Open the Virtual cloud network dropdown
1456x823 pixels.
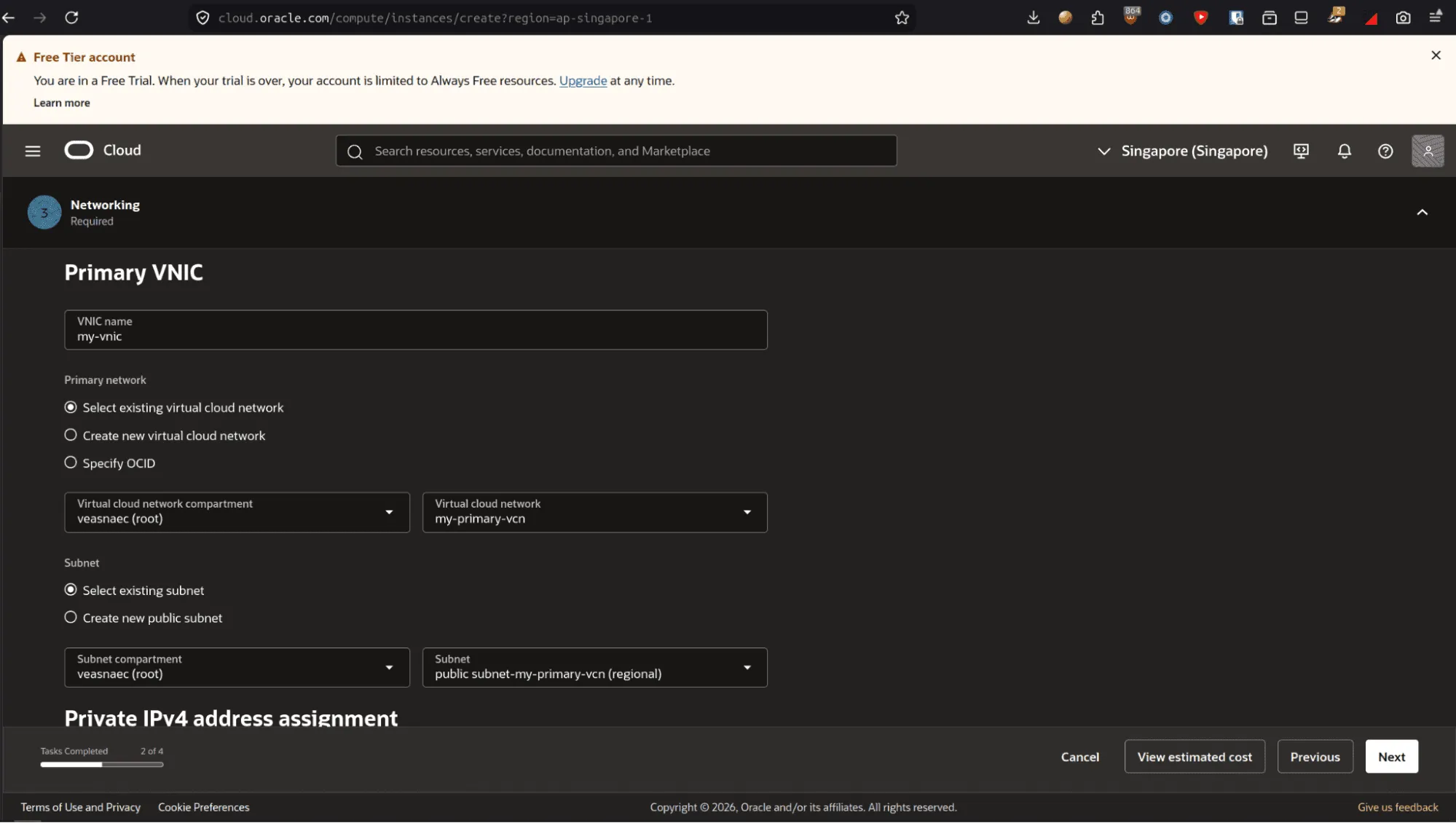594,512
